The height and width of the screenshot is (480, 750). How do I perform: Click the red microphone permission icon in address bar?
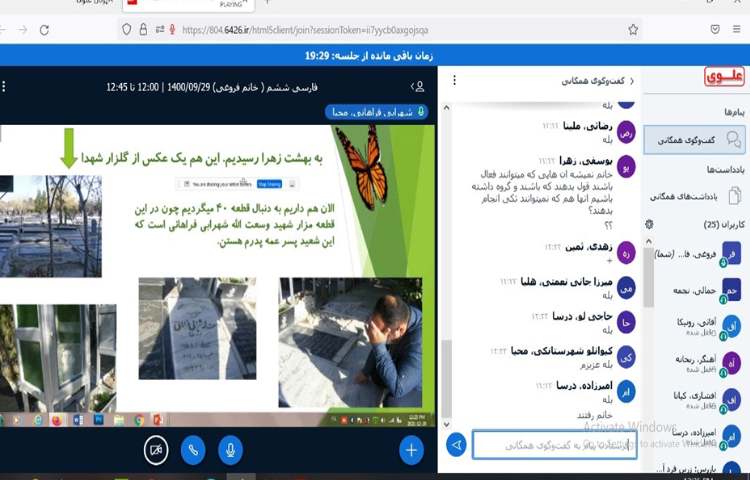click(x=172, y=30)
